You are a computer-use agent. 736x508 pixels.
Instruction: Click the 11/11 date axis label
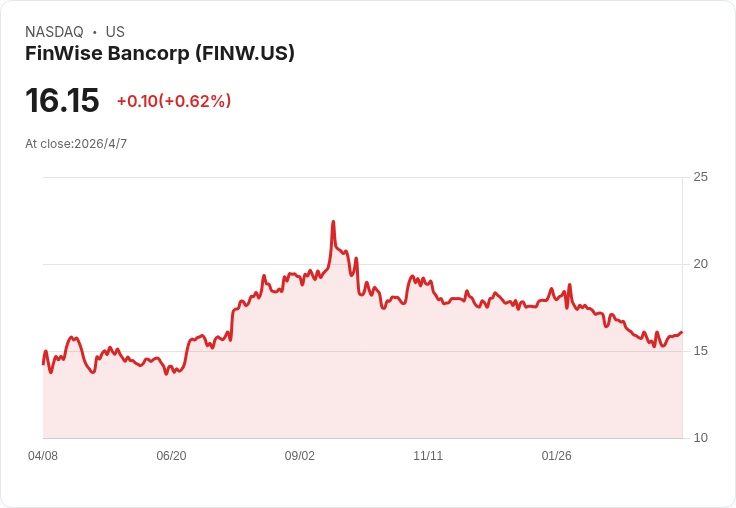(428, 455)
